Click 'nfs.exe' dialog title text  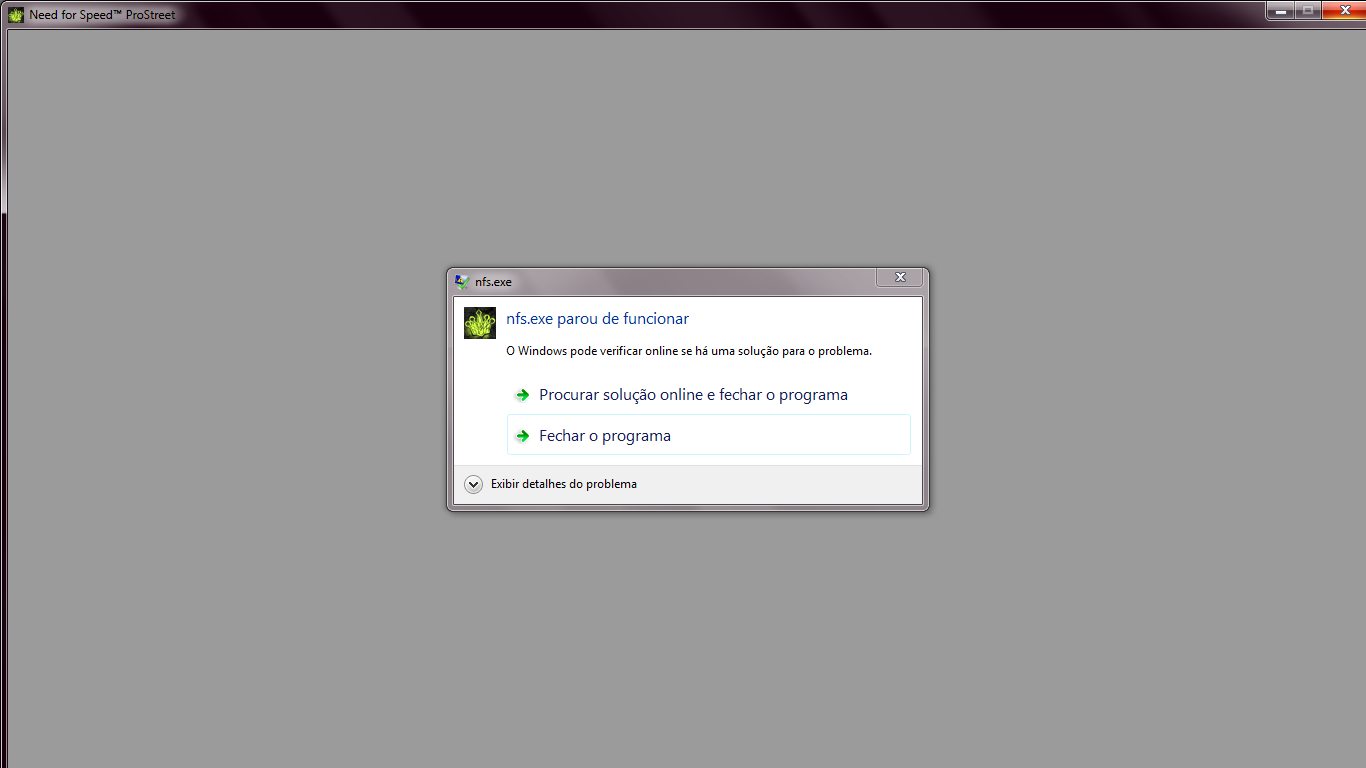click(493, 282)
